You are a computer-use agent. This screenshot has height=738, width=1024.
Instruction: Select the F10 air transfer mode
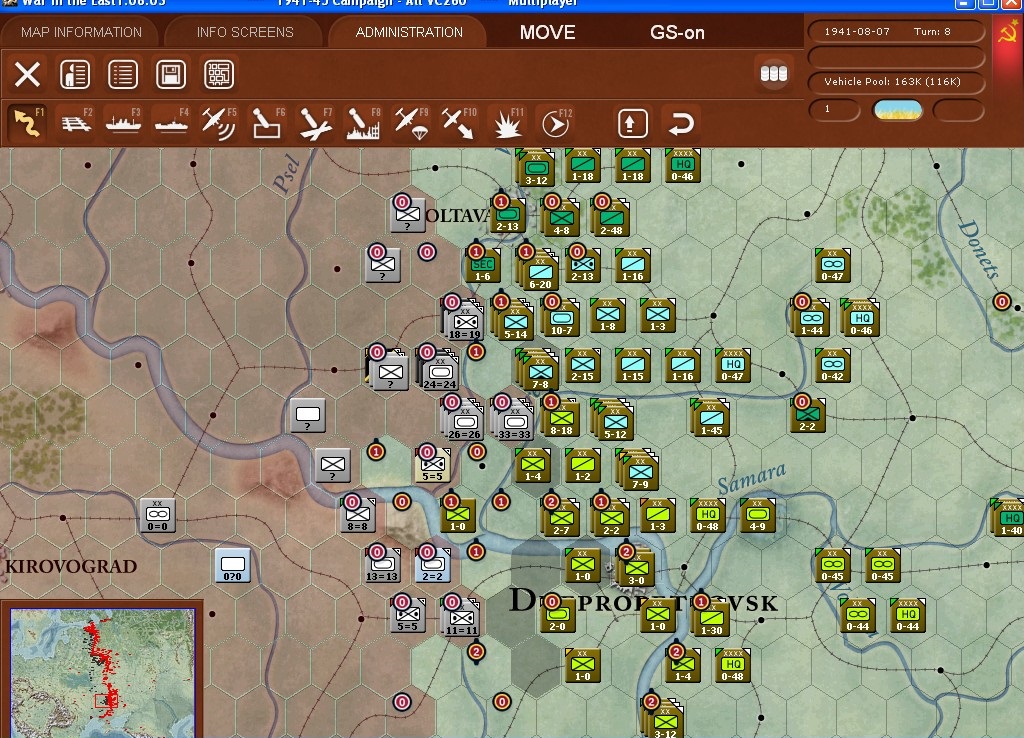458,123
